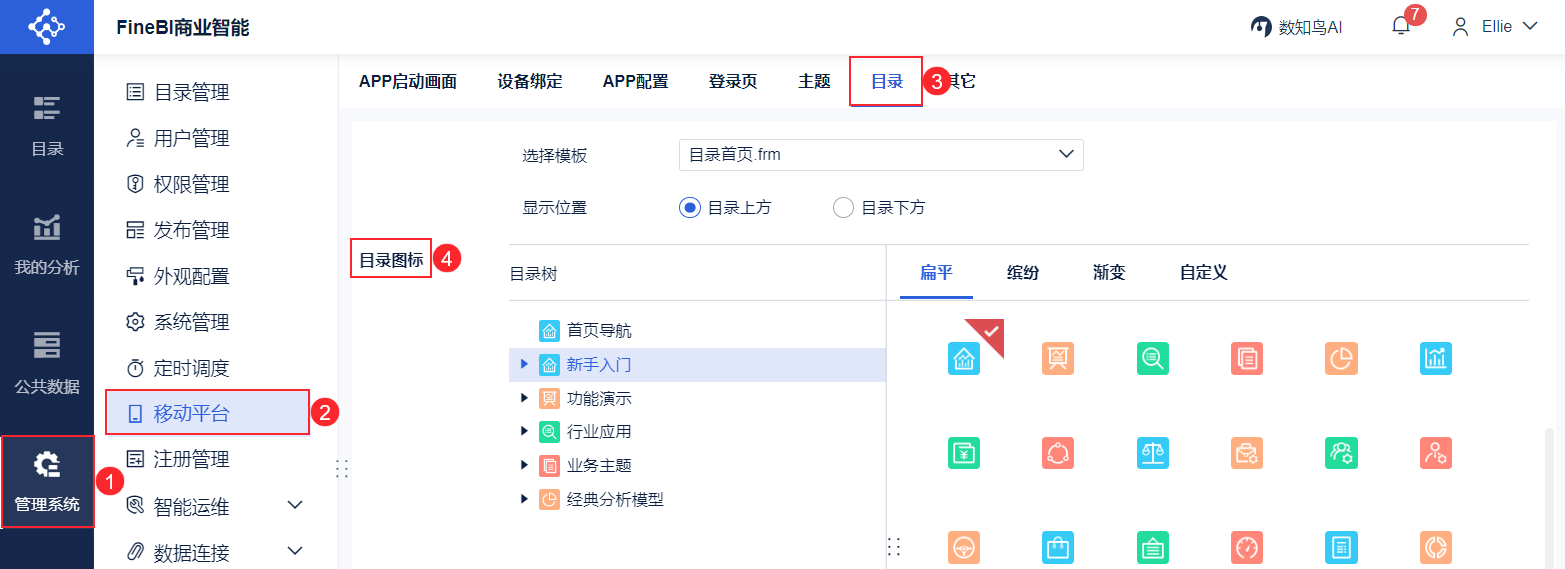
Task: Expand the 功能演示 tree node
Action: (524, 398)
